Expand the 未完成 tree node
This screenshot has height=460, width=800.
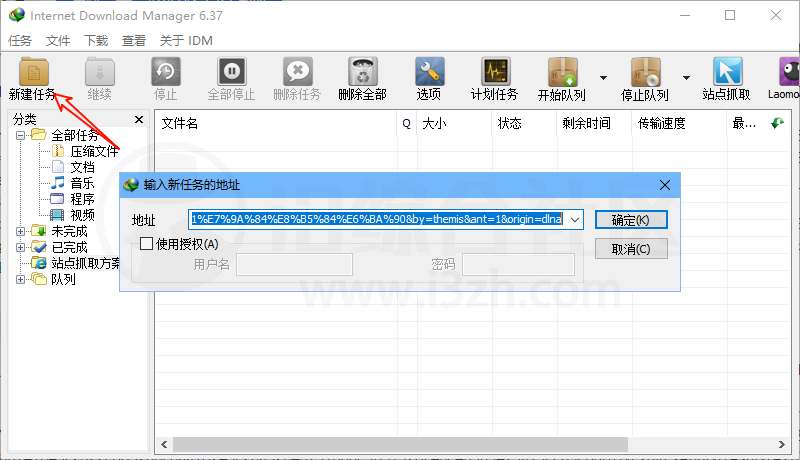[x=21, y=231]
